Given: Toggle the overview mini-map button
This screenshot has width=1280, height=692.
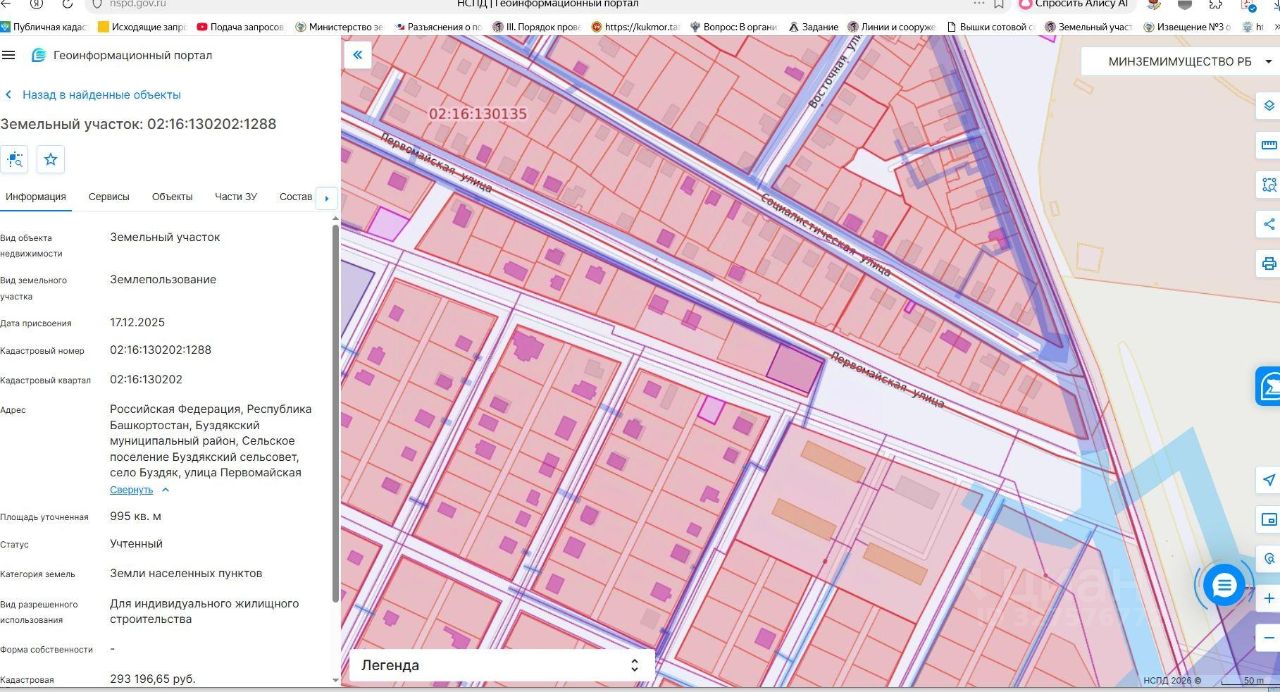Looking at the screenshot, I should (x=1269, y=519).
